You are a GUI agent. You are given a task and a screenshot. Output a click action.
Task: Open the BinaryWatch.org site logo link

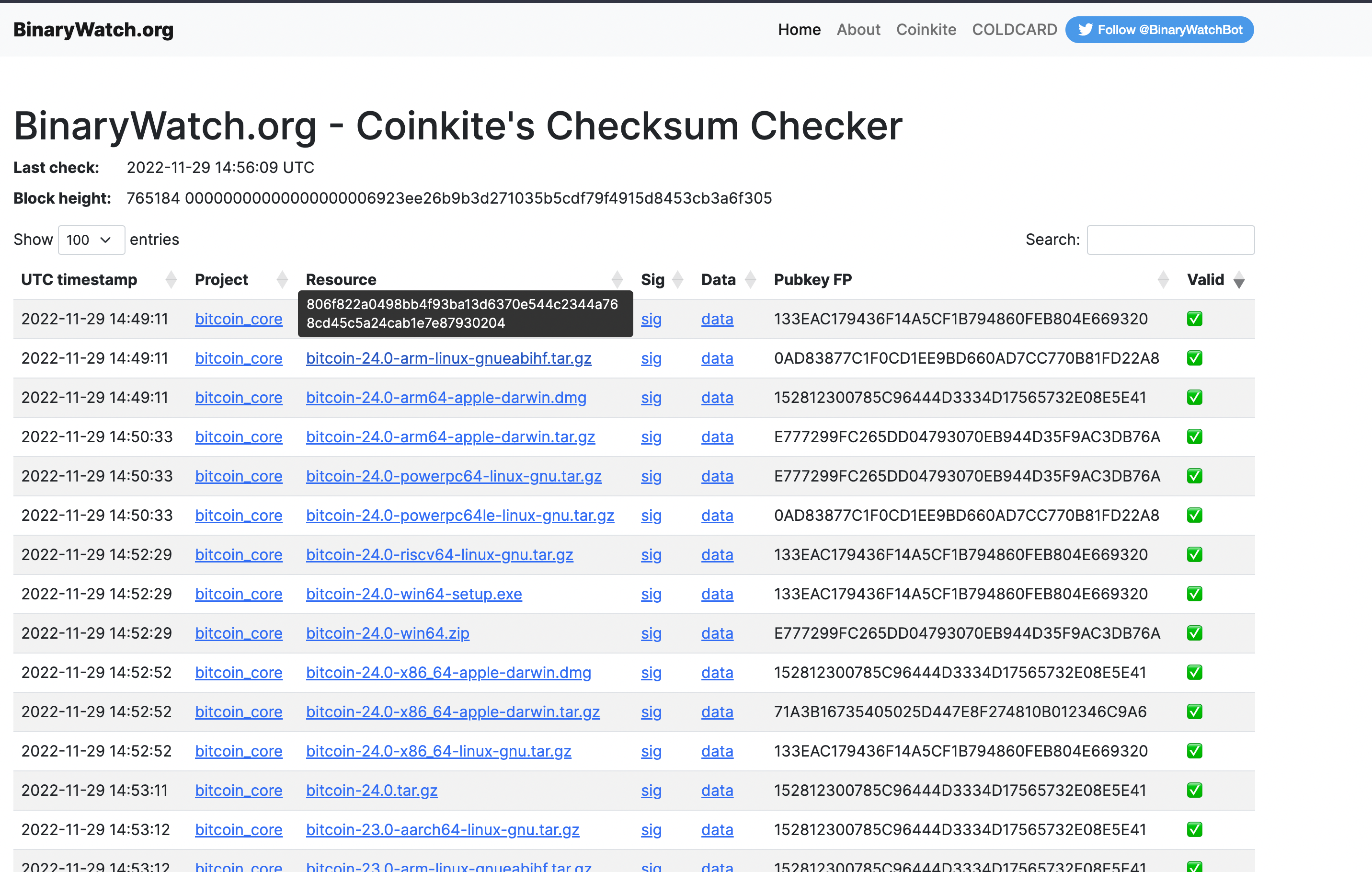point(93,30)
